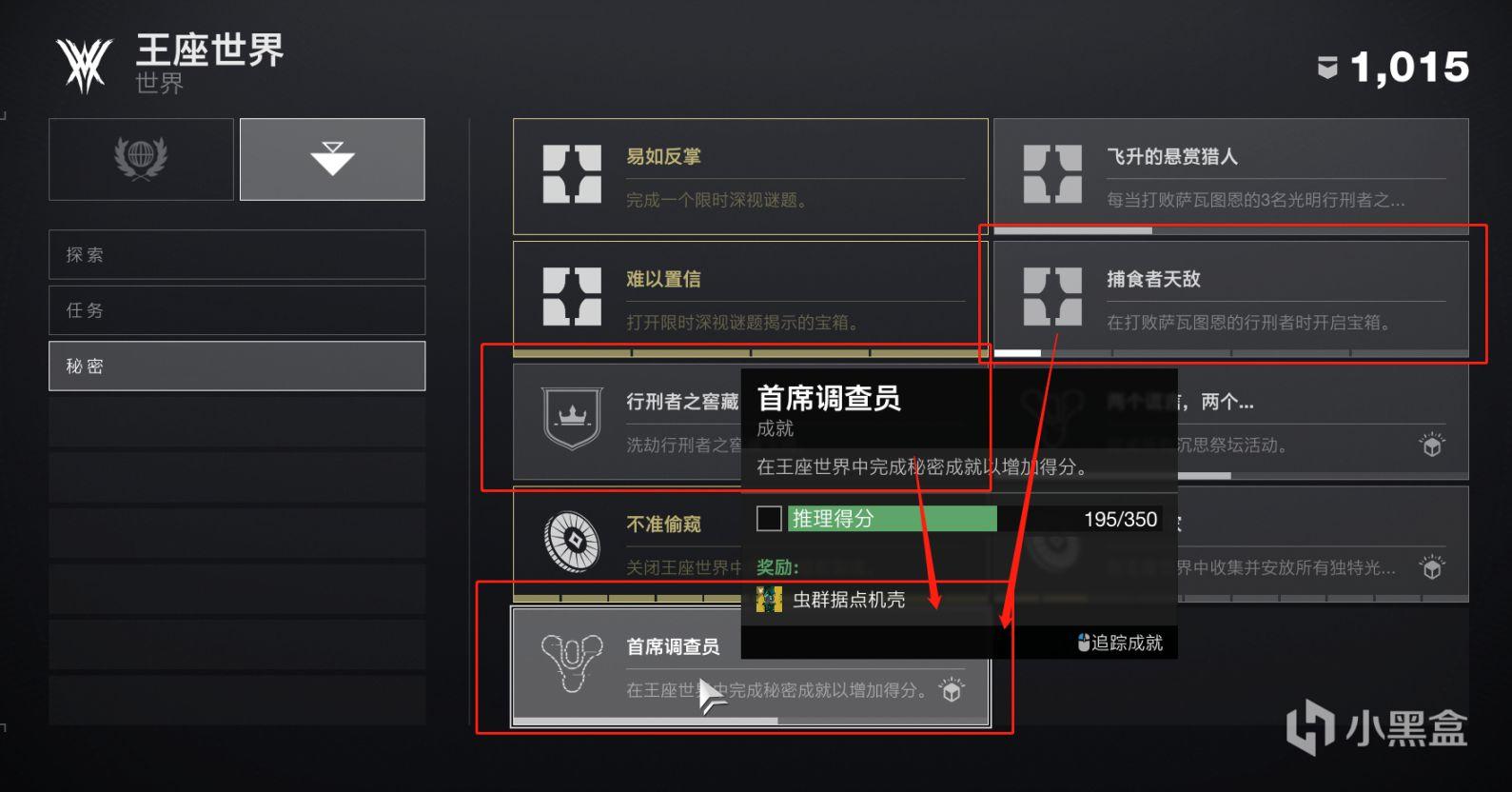Open the 探索 category in sidebar
This screenshot has width=1512, height=792.
click(x=237, y=254)
